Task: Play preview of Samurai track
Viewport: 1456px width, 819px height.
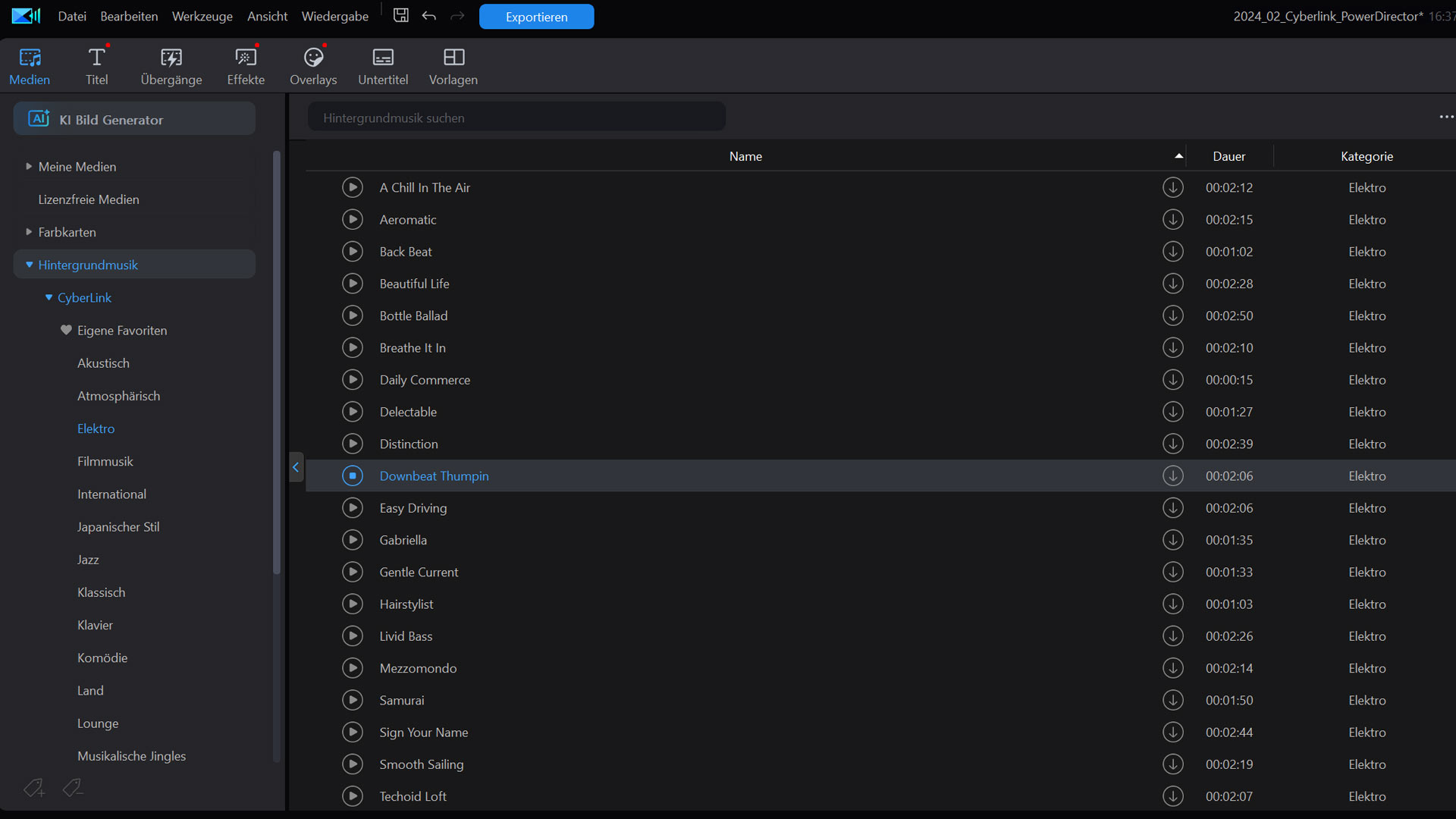Action: click(x=353, y=701)
